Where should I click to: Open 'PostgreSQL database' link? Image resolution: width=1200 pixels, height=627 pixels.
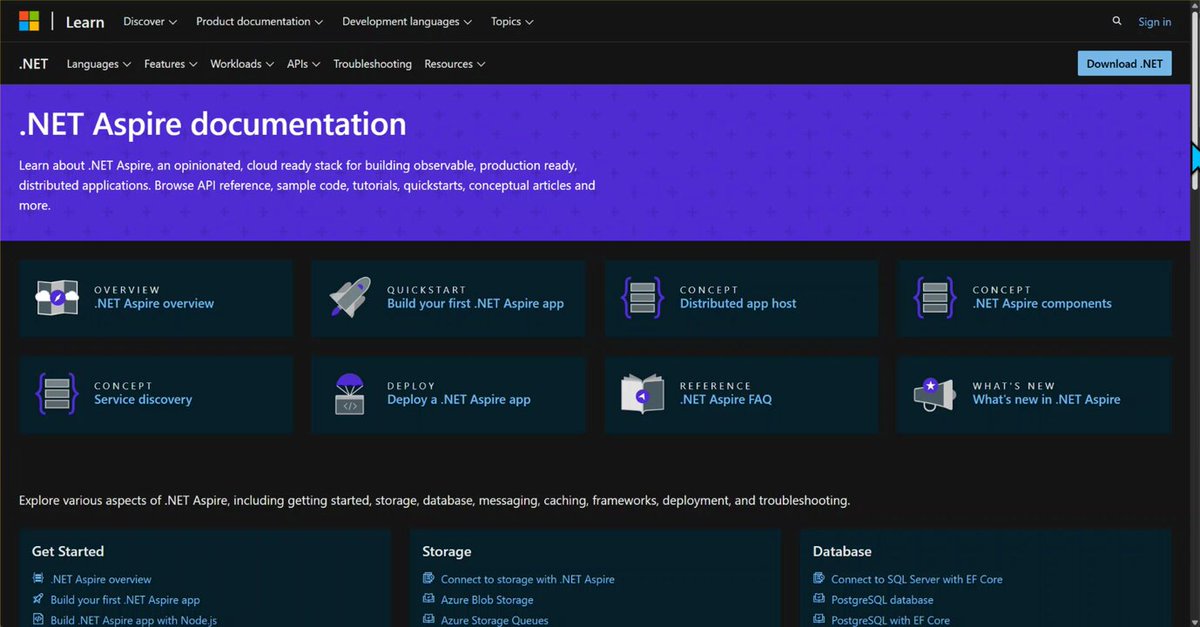[882, 600]
